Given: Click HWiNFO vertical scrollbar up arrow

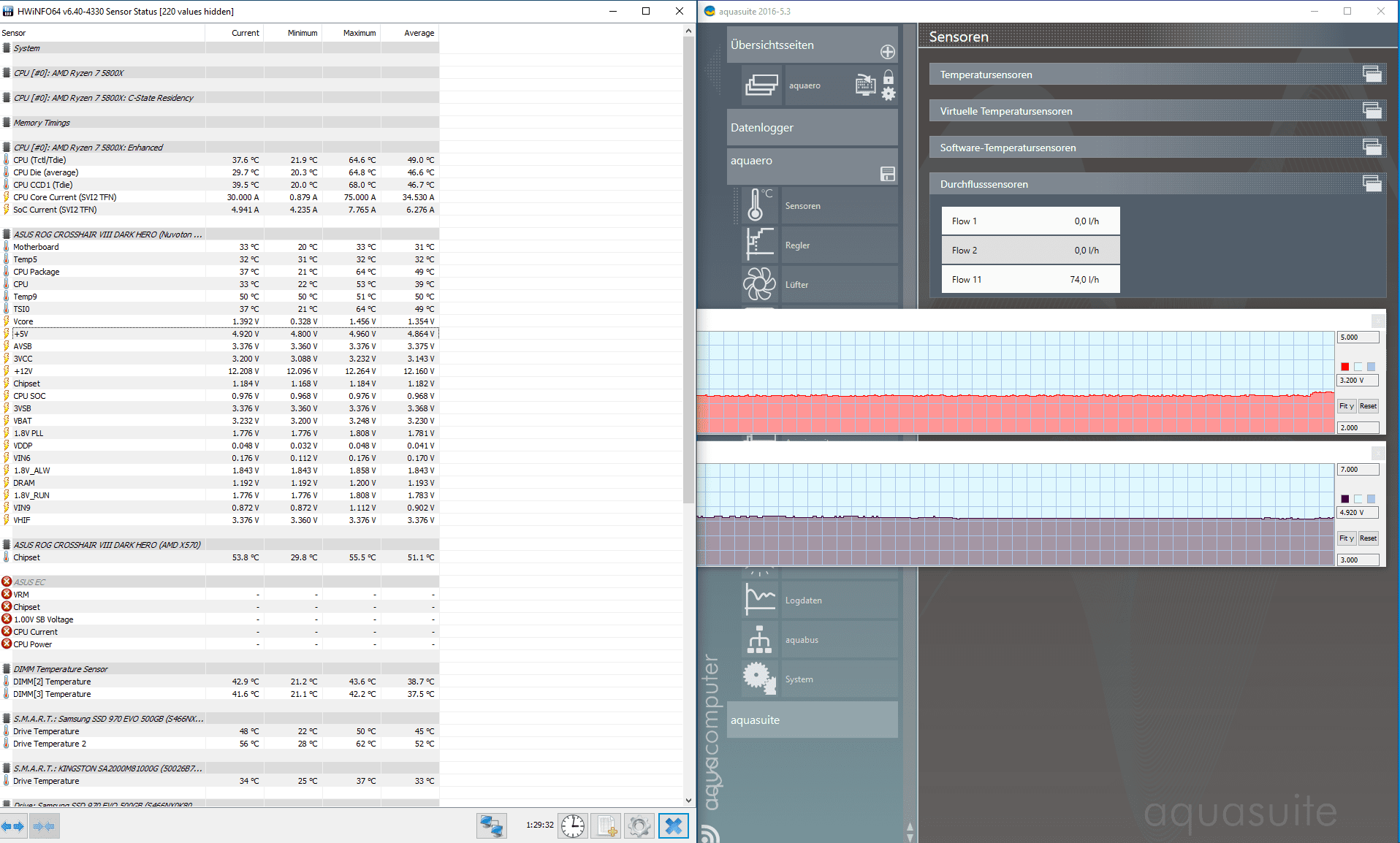Looking at the screenshot, I should coord(688,31).
